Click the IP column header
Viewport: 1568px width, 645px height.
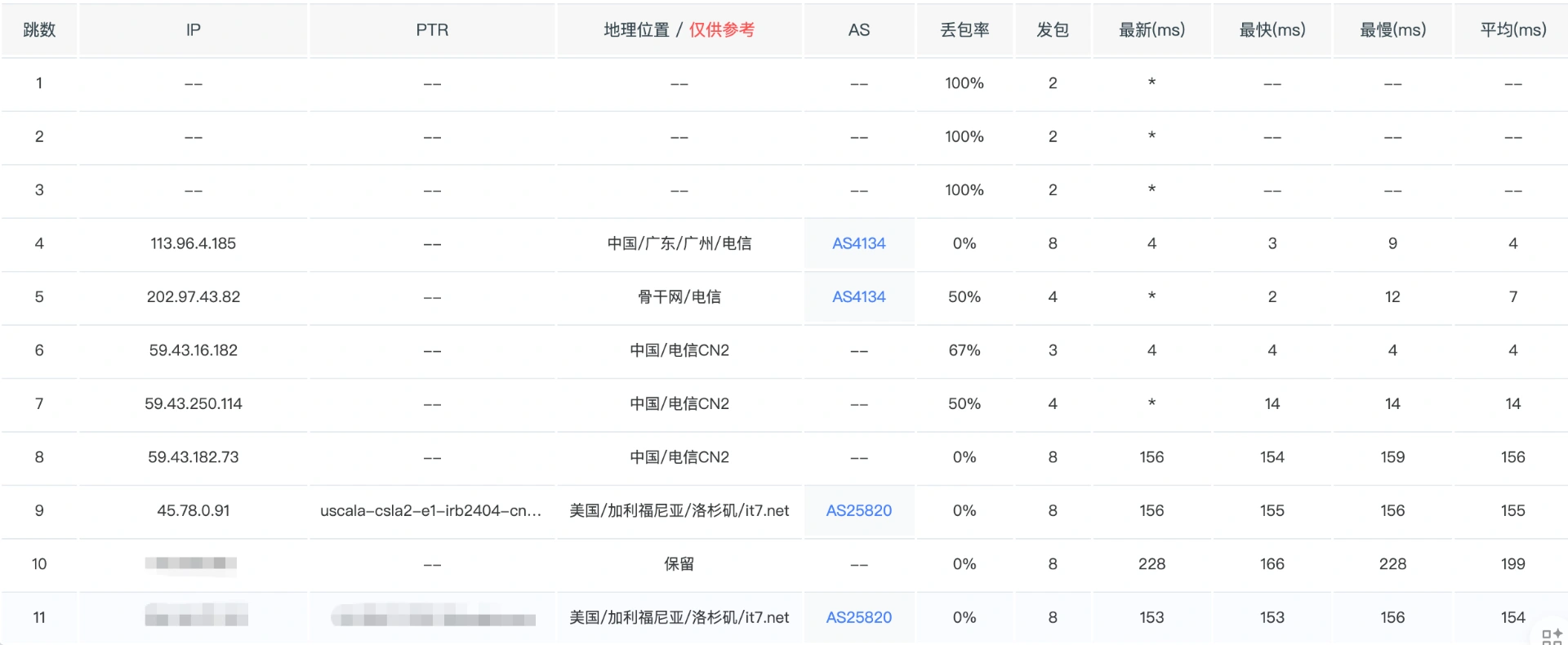194,30
